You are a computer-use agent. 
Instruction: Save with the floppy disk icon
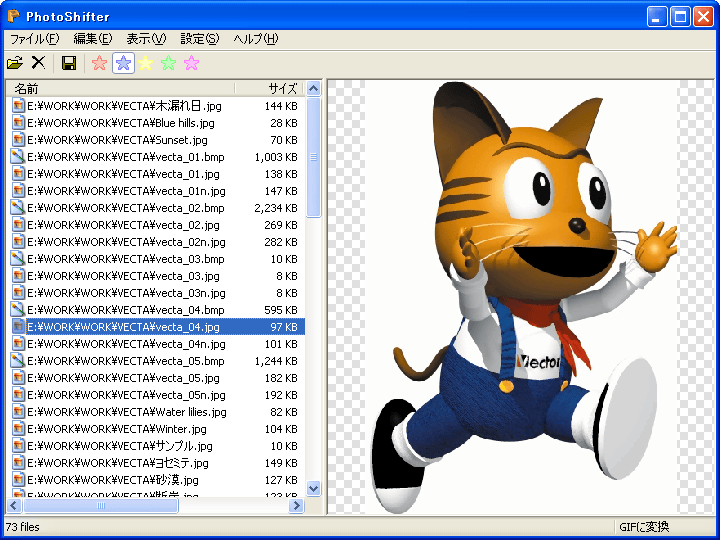[69, 63]
